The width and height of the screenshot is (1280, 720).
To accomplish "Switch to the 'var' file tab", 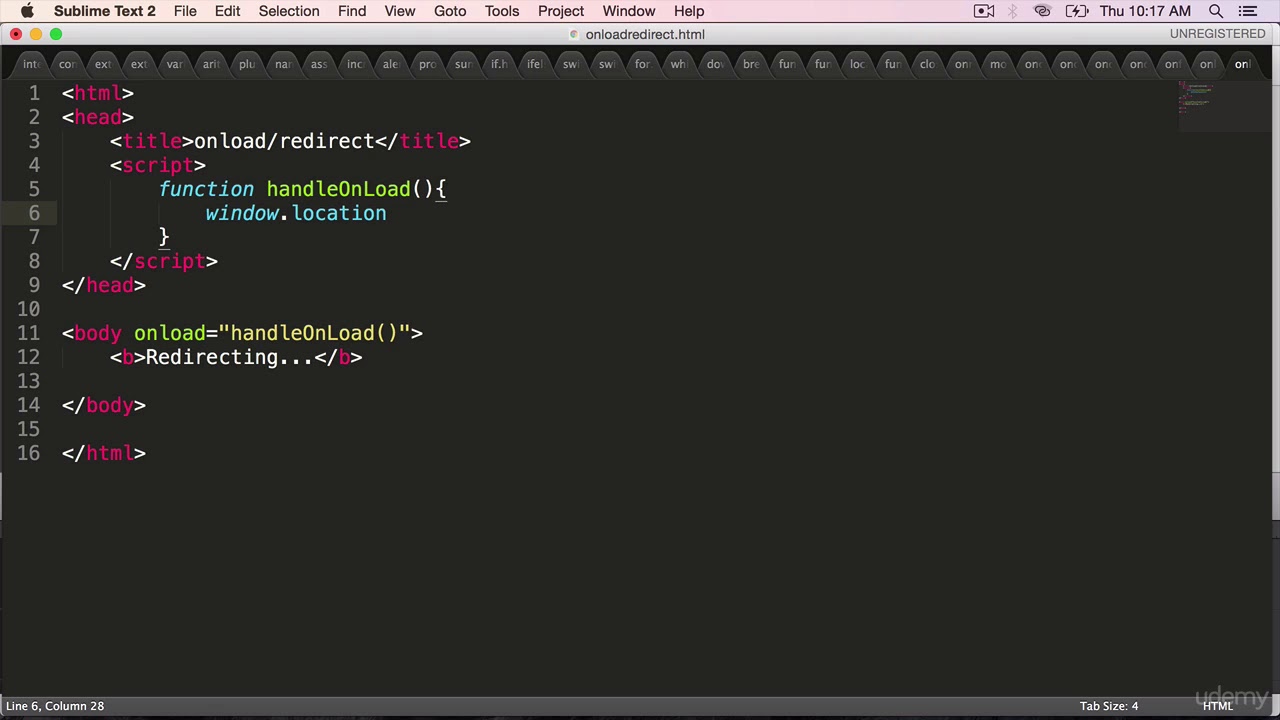I will (175, 64).
